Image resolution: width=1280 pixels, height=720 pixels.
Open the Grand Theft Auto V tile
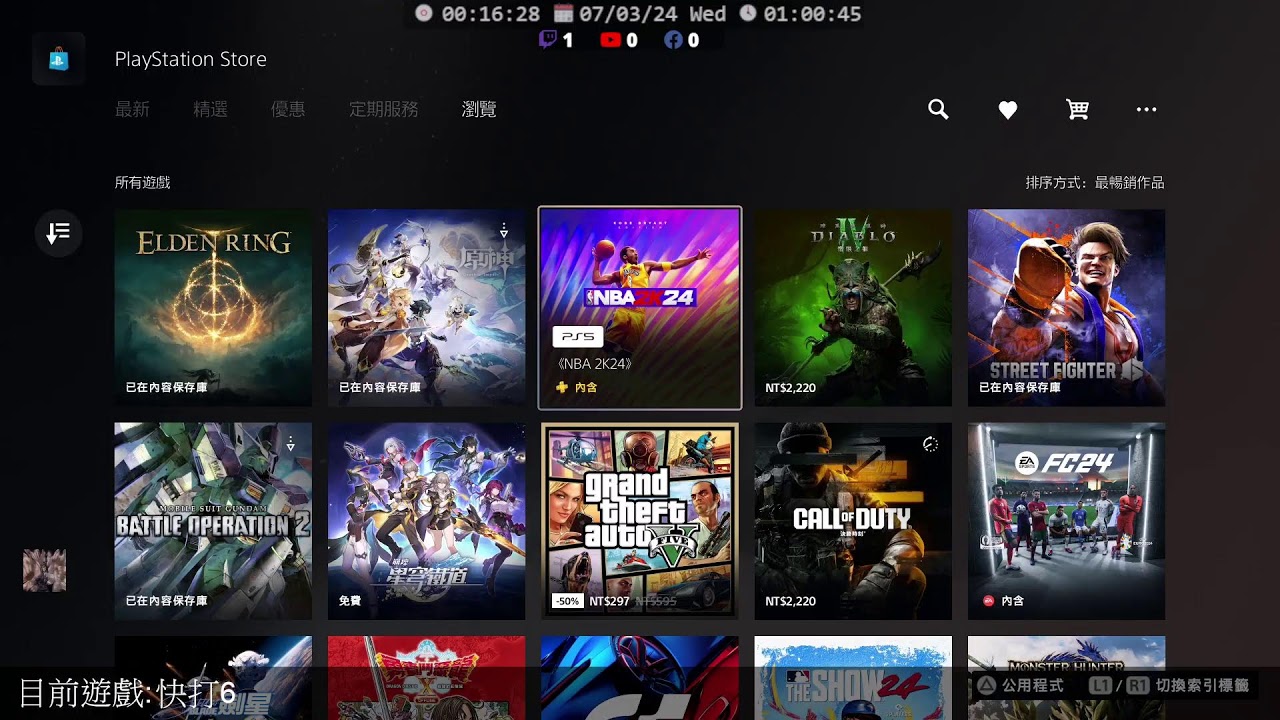click(x=640, y=521)
